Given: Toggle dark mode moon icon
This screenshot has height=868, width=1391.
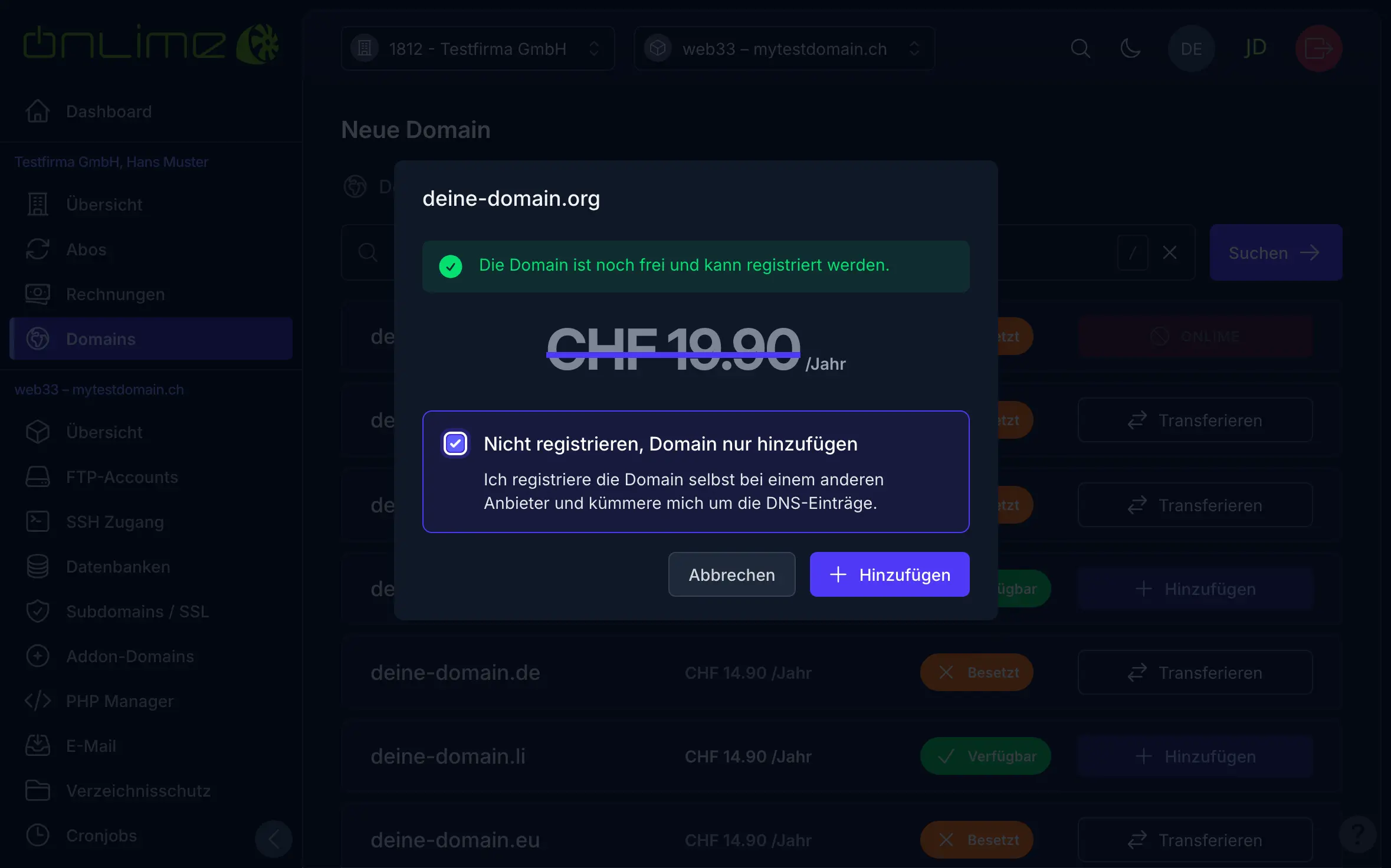Looking at the screenshot, I should [x=1130, y=48].
